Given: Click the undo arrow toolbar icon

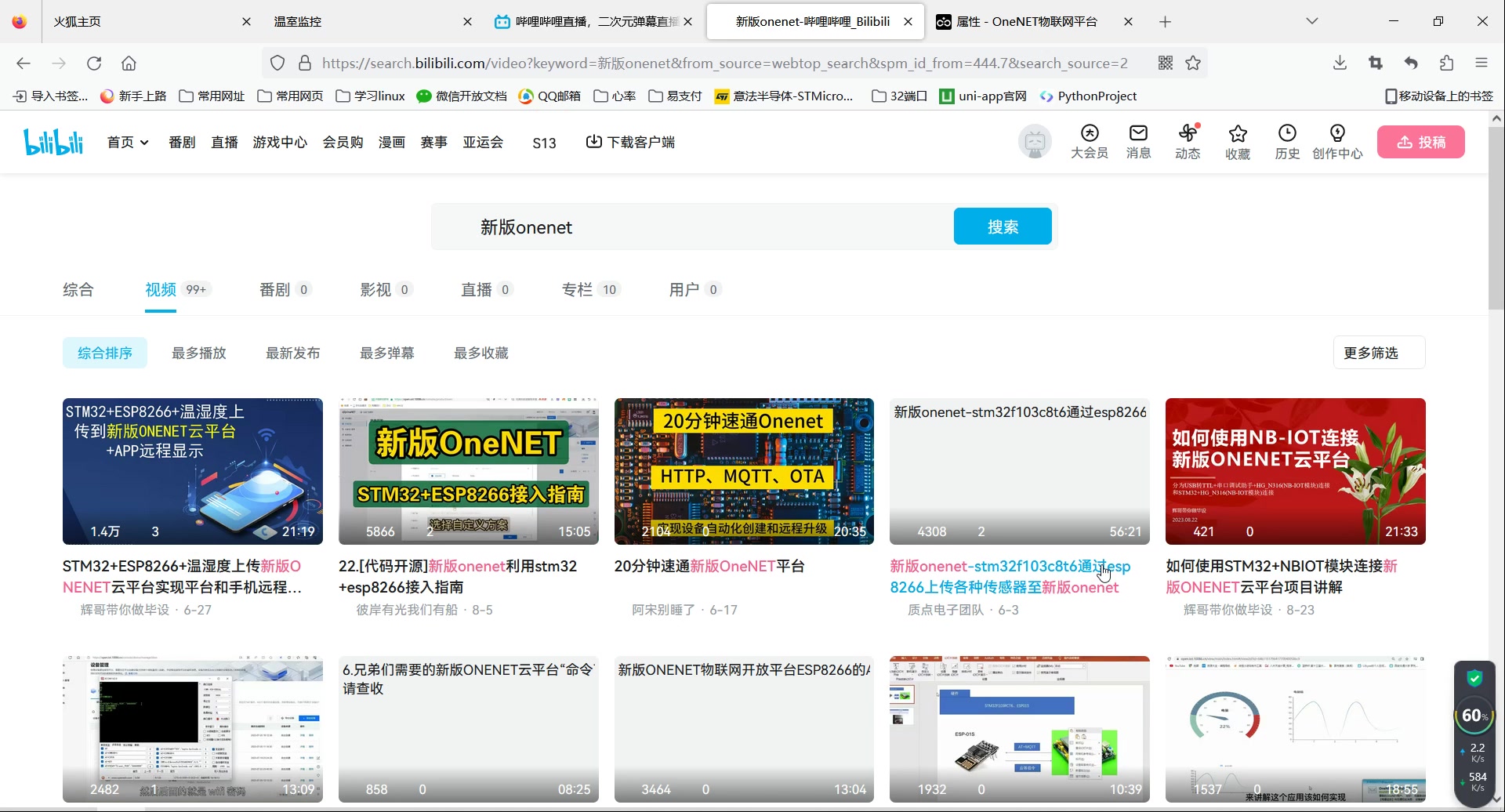Looking at the screenshot, I should click(1411, 63).
